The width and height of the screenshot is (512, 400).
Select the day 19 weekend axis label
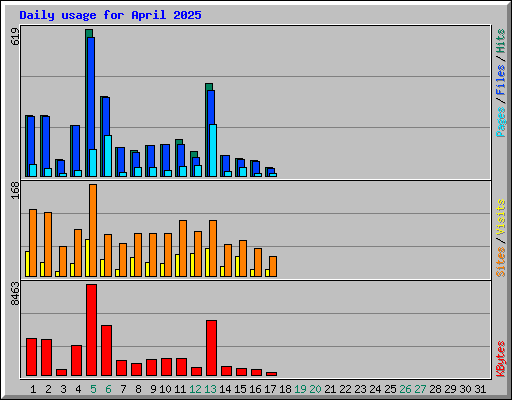[300, 389]
